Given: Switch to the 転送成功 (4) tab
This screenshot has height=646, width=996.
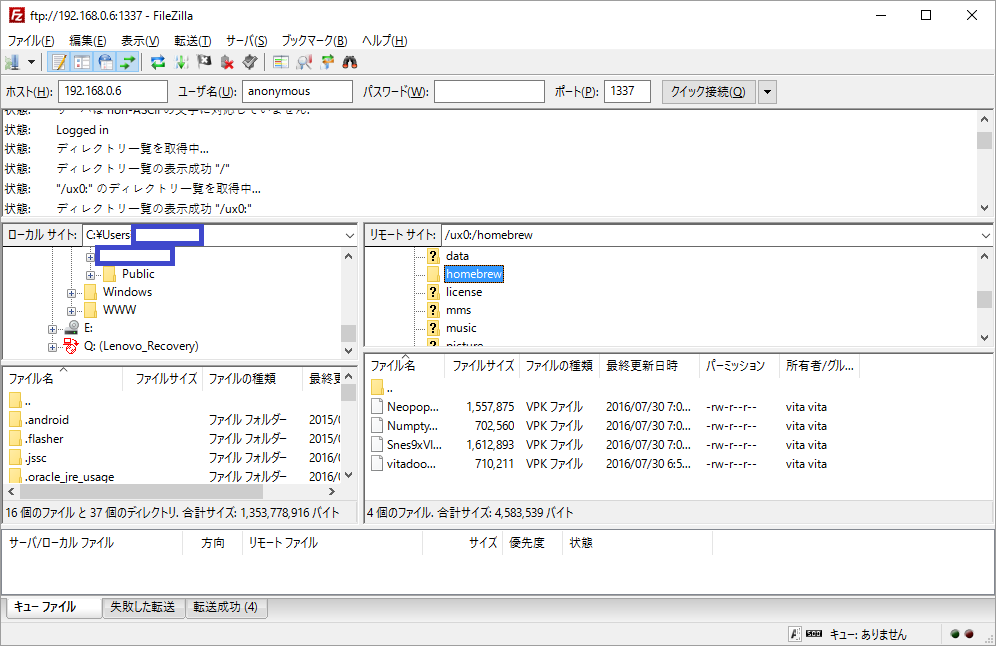Looking at the screenshot, I should pos(225,607).
